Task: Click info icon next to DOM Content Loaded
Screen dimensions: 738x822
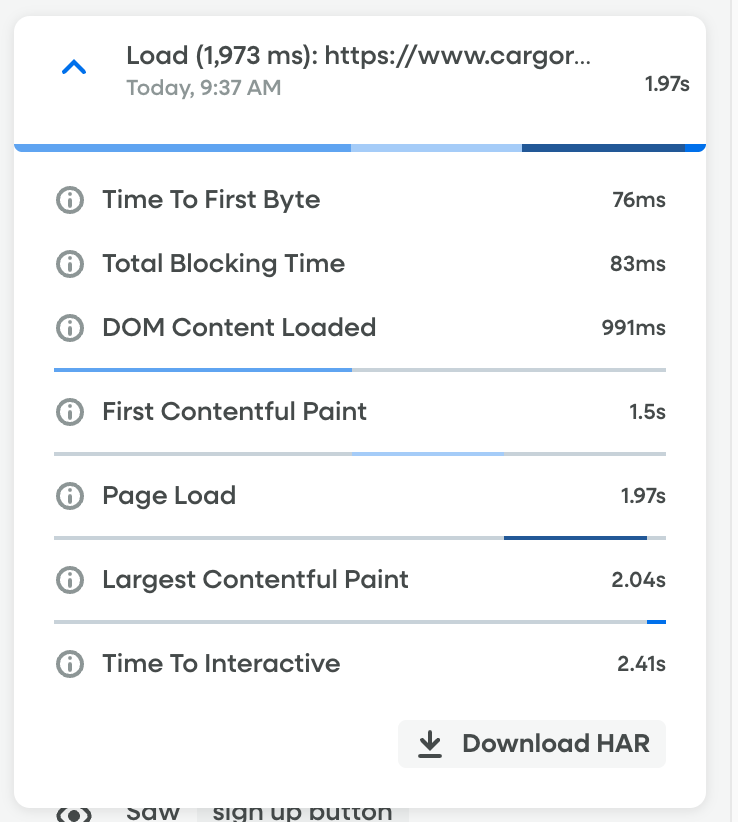Action: (69, 328)
